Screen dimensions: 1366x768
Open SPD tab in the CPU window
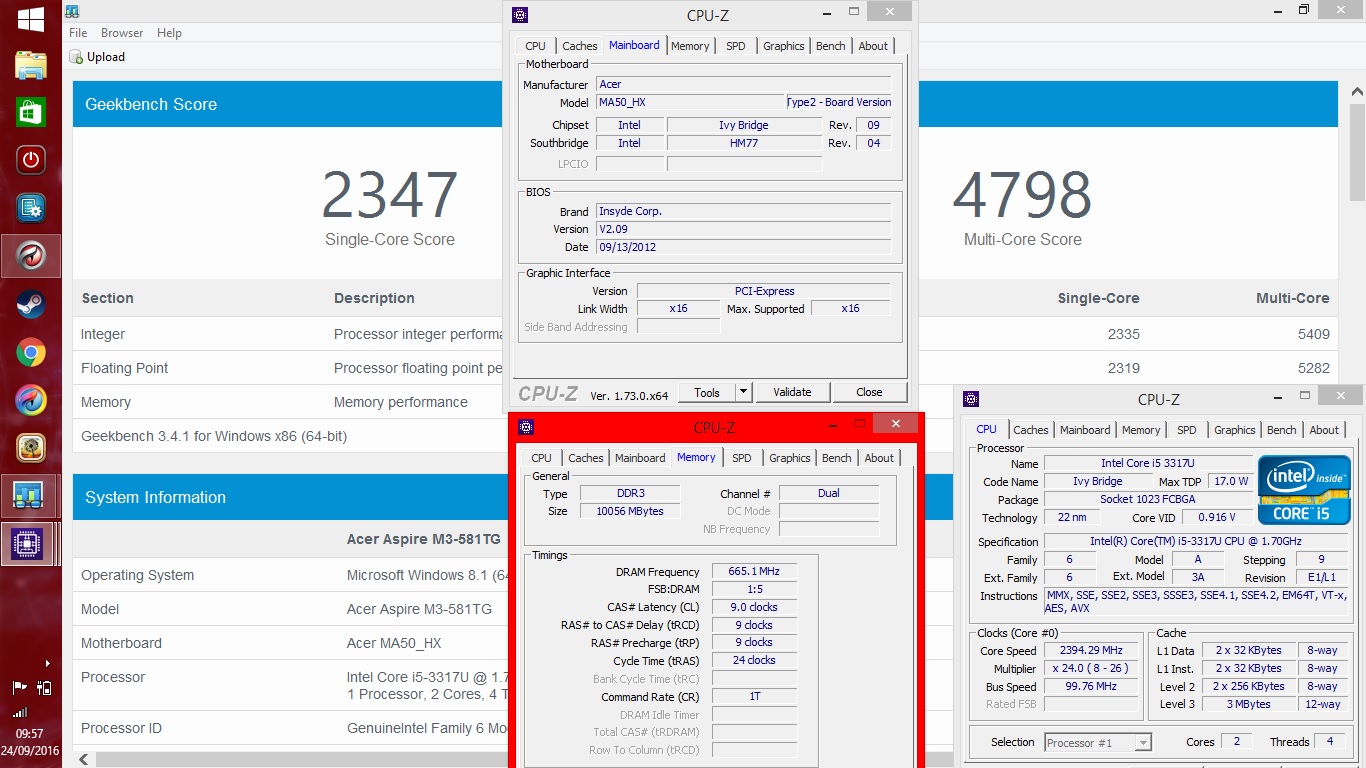[1187, 430]
